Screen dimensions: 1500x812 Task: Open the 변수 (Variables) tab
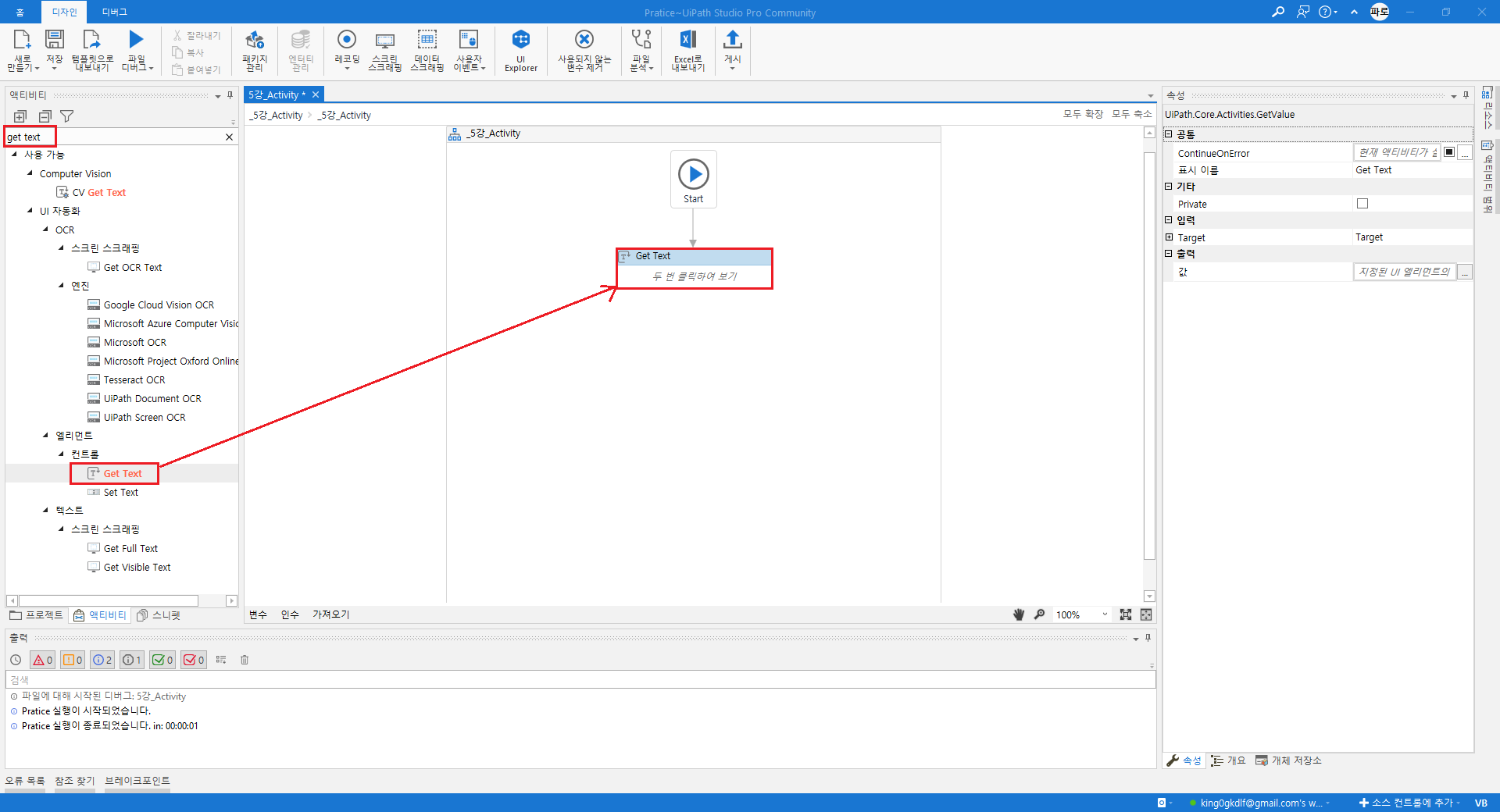258,614
